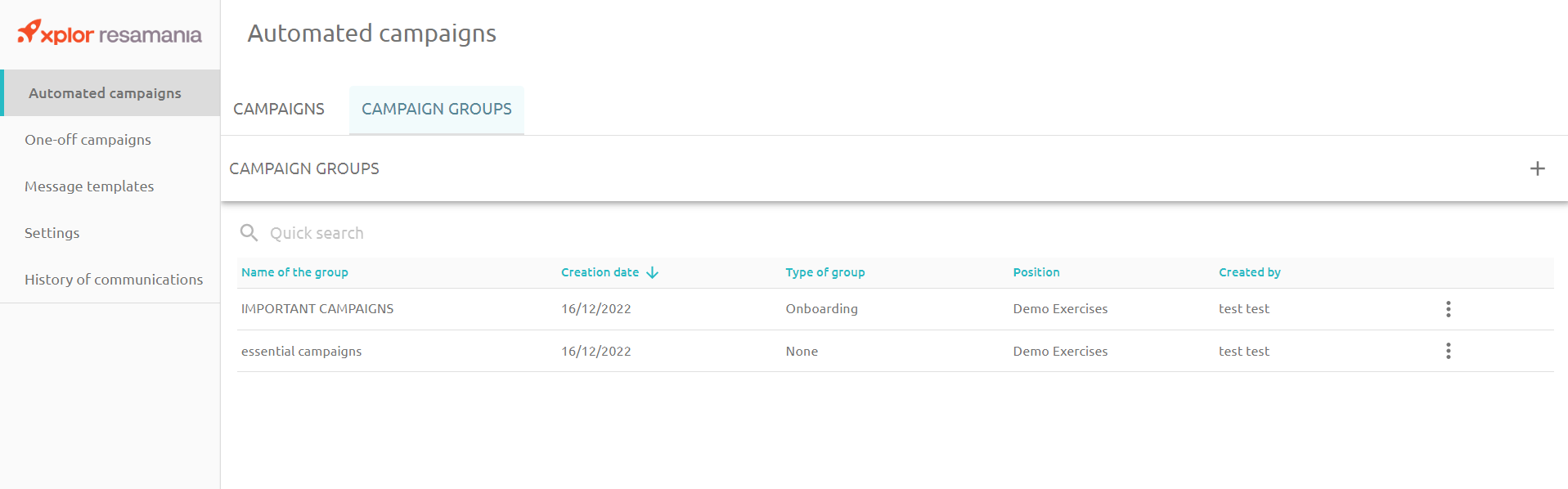Select the CAMPAIGN GROUPS tab
The height and width of the screenshot is (489, 1568).
click(437, 110)
